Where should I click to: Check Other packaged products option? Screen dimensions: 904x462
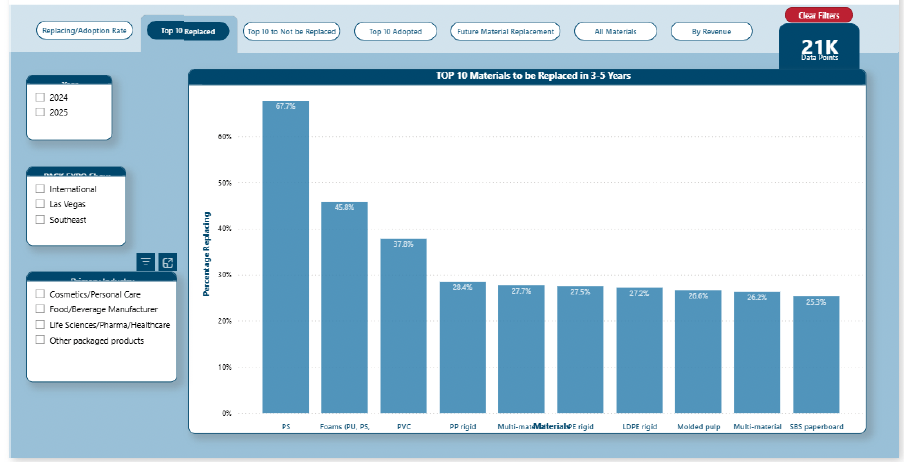click(x=40, y=340)
